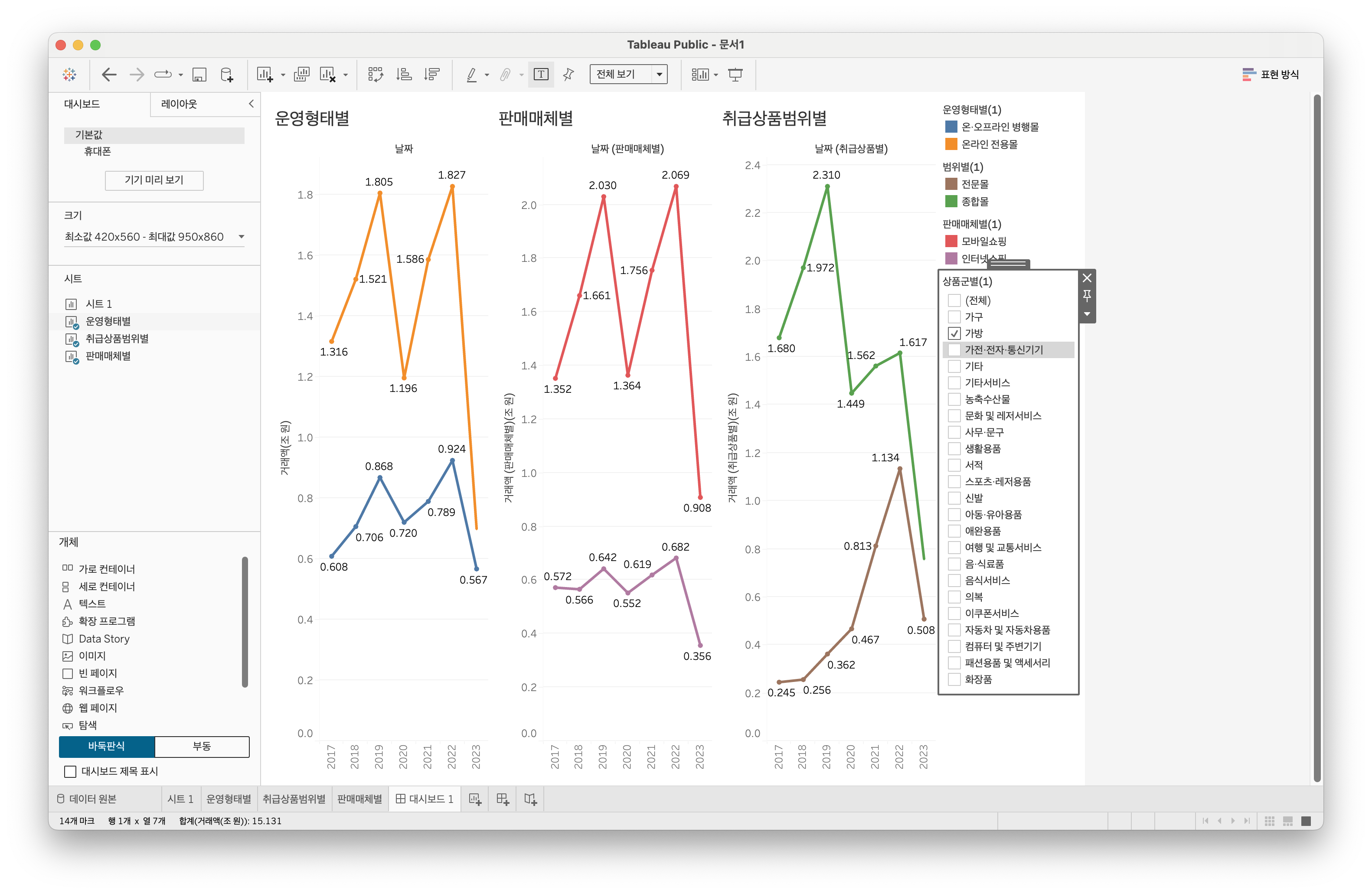Click the add data source icon
This screenshot has height=894, width=1372.
coord(227,75)
